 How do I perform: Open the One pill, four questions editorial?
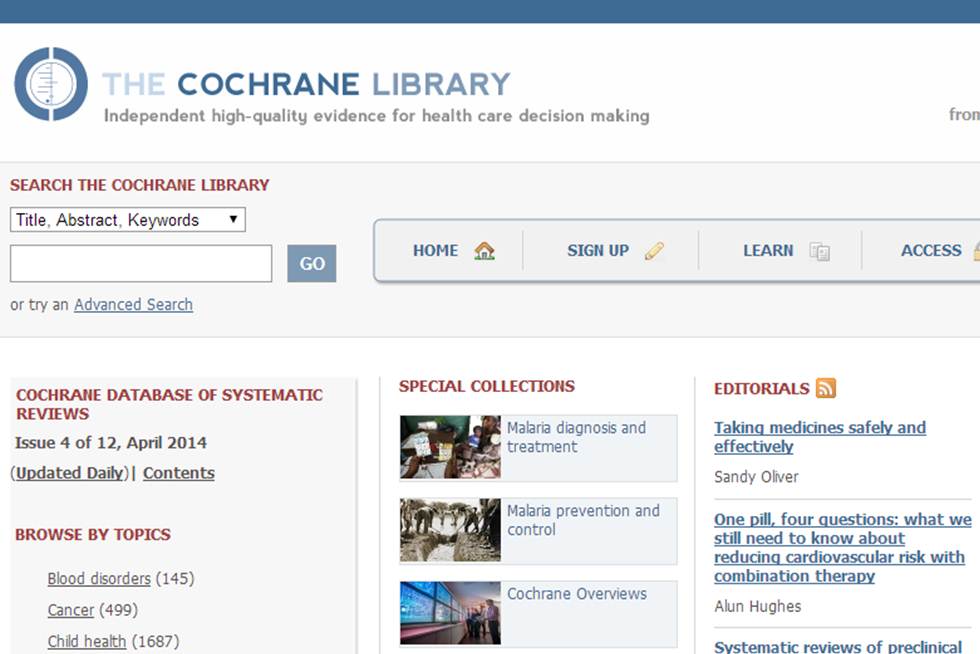[842, 548]
